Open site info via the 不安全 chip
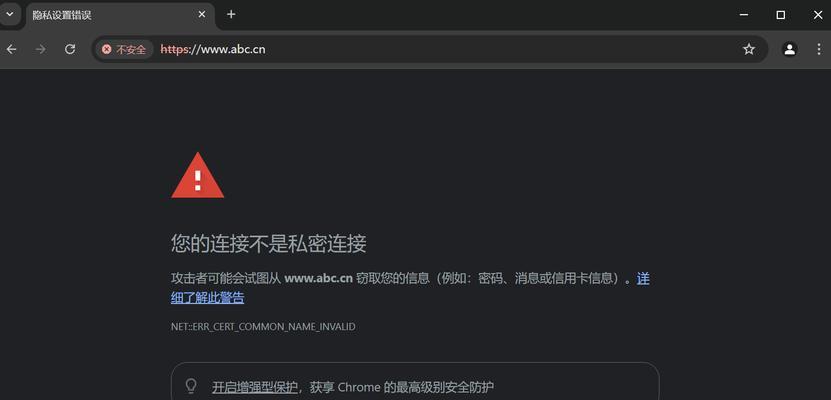Image resolution: width=831 pixels, height=400 pixels. pos(124,49)
